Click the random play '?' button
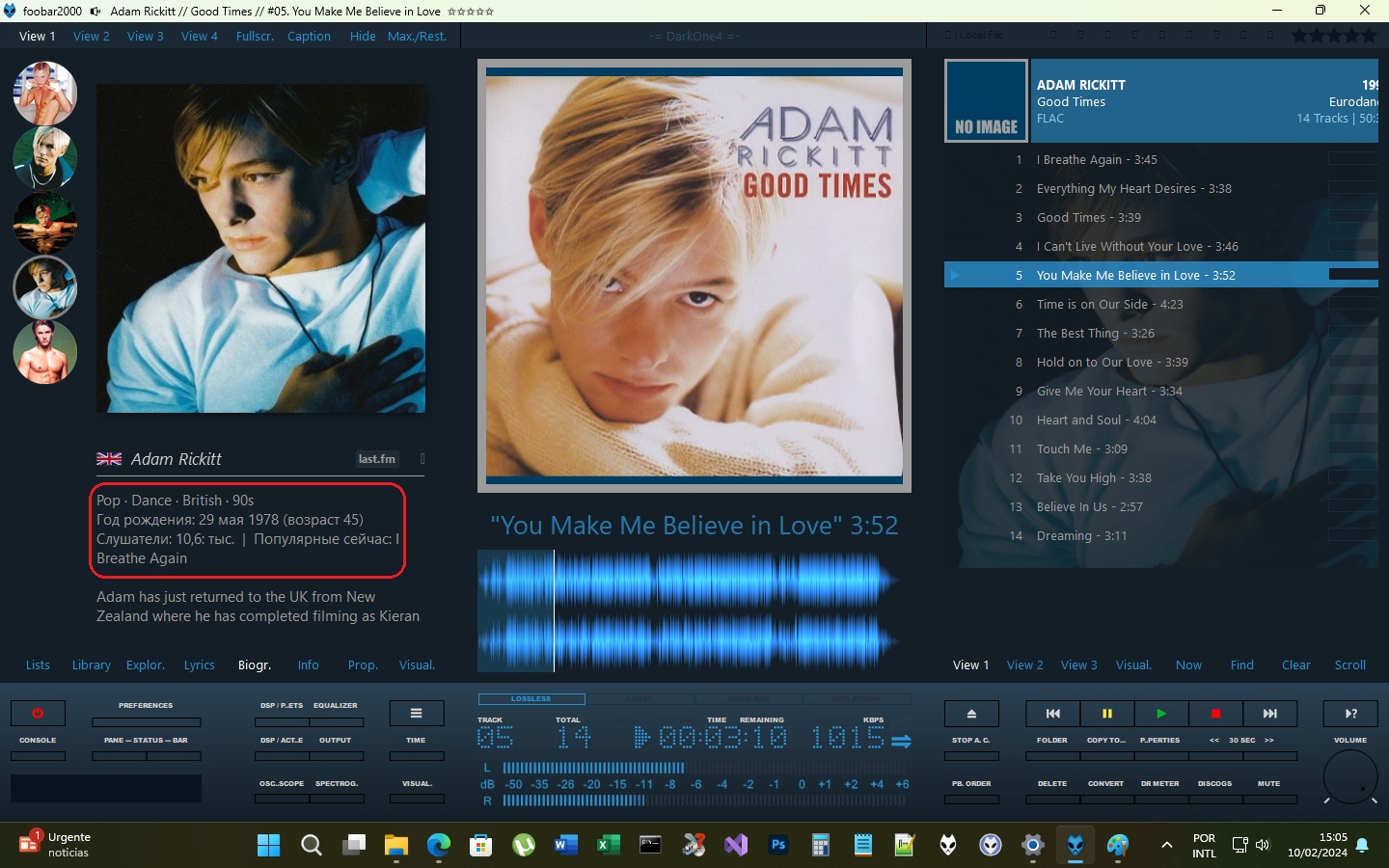Viewport: 1389px width, 868px height. pyautogui.click(x=1350, y=714)
